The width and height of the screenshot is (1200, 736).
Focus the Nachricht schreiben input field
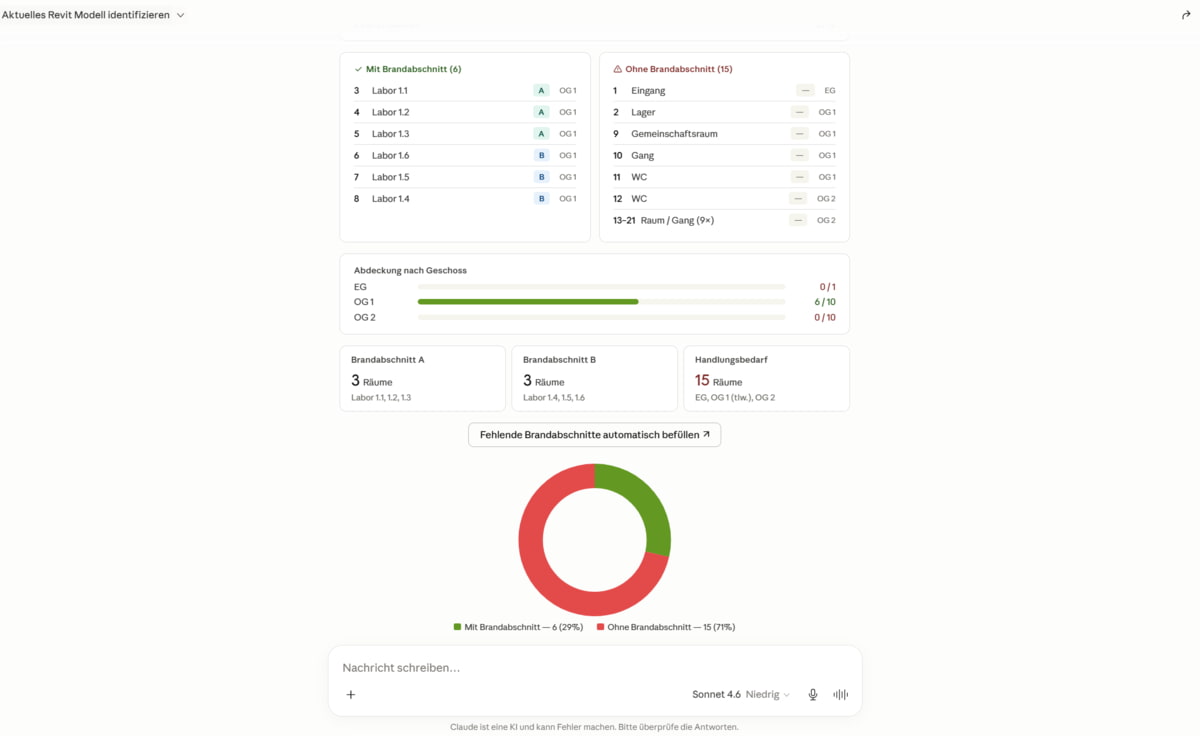[594, 667]
